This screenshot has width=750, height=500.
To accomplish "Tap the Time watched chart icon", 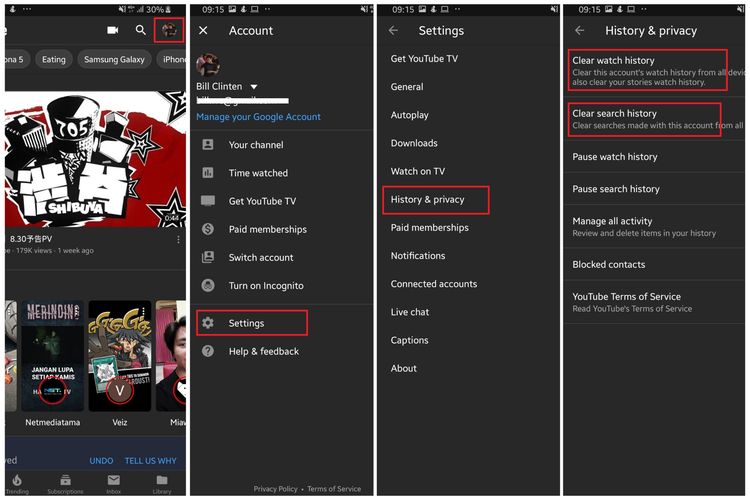I will pos(208,173).
